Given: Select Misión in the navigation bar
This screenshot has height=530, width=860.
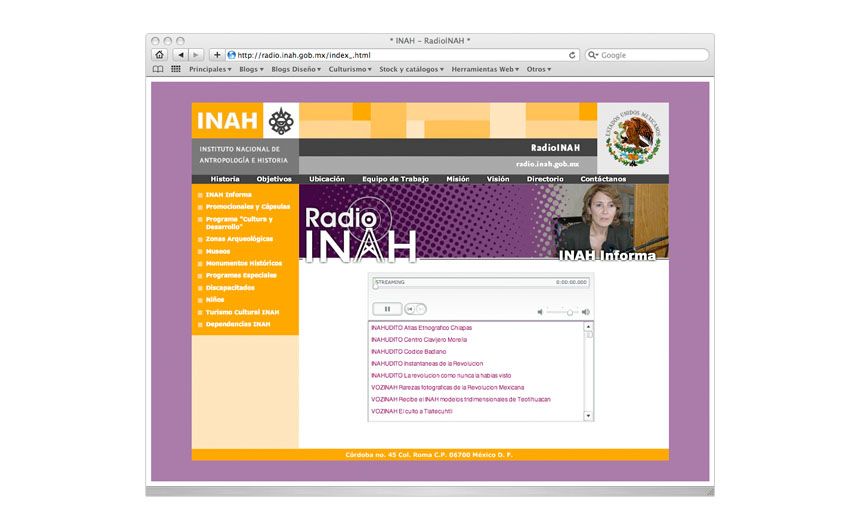Looking at the screenshot, I should point(457,179).
